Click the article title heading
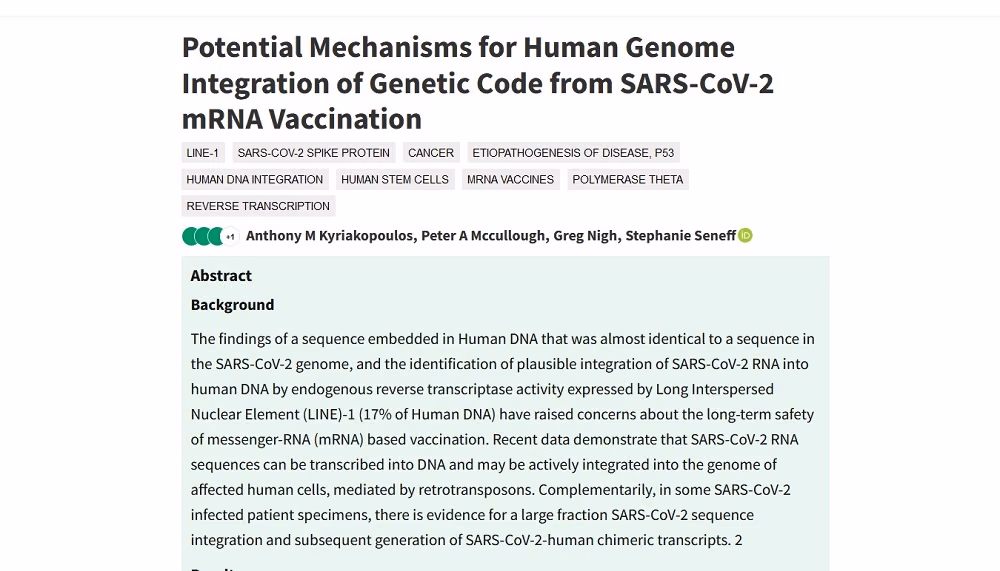The image size is (1000, 571). tap(478, 83)
